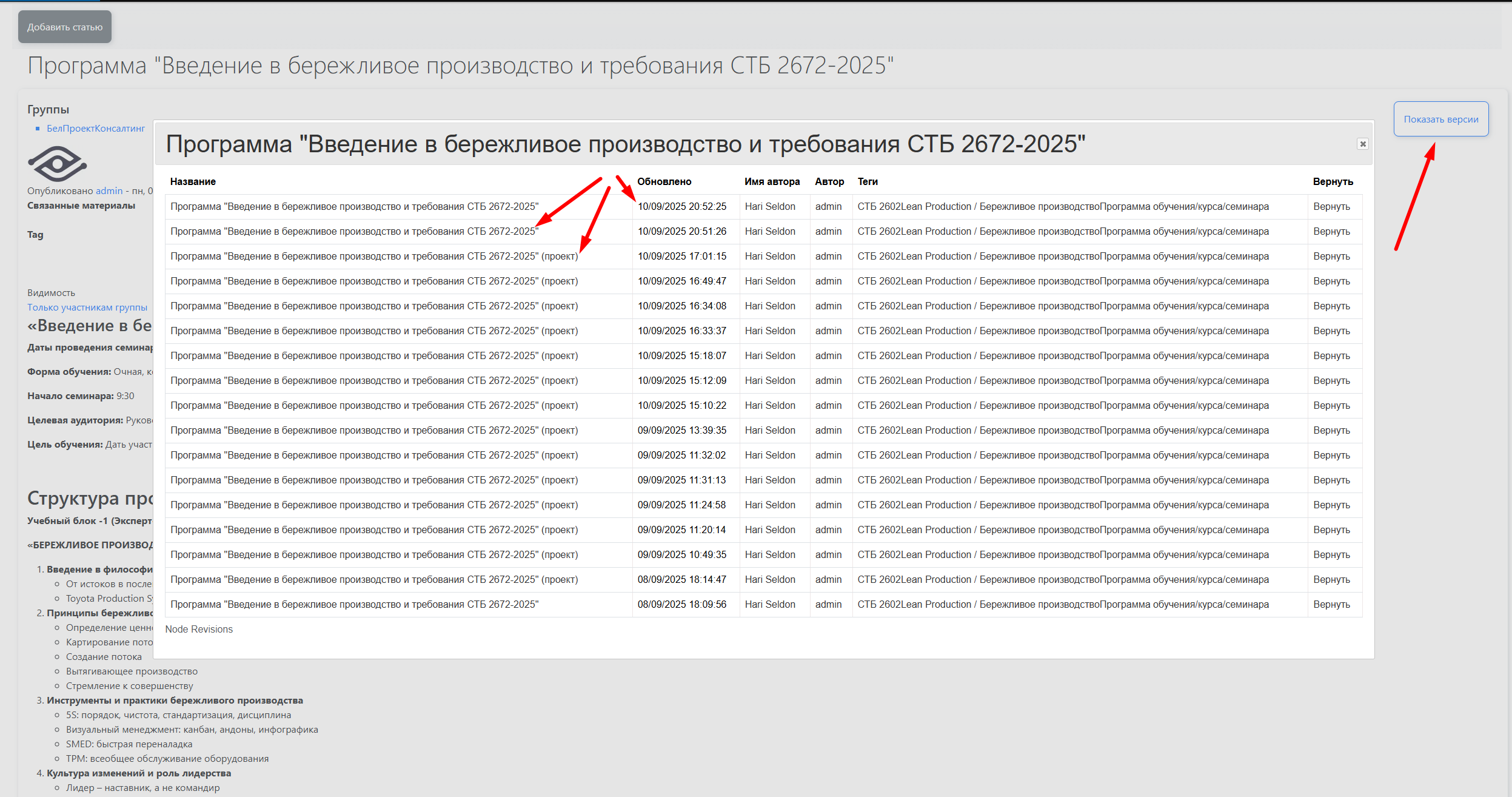Click the 'Вернуть' column header

1333,181
